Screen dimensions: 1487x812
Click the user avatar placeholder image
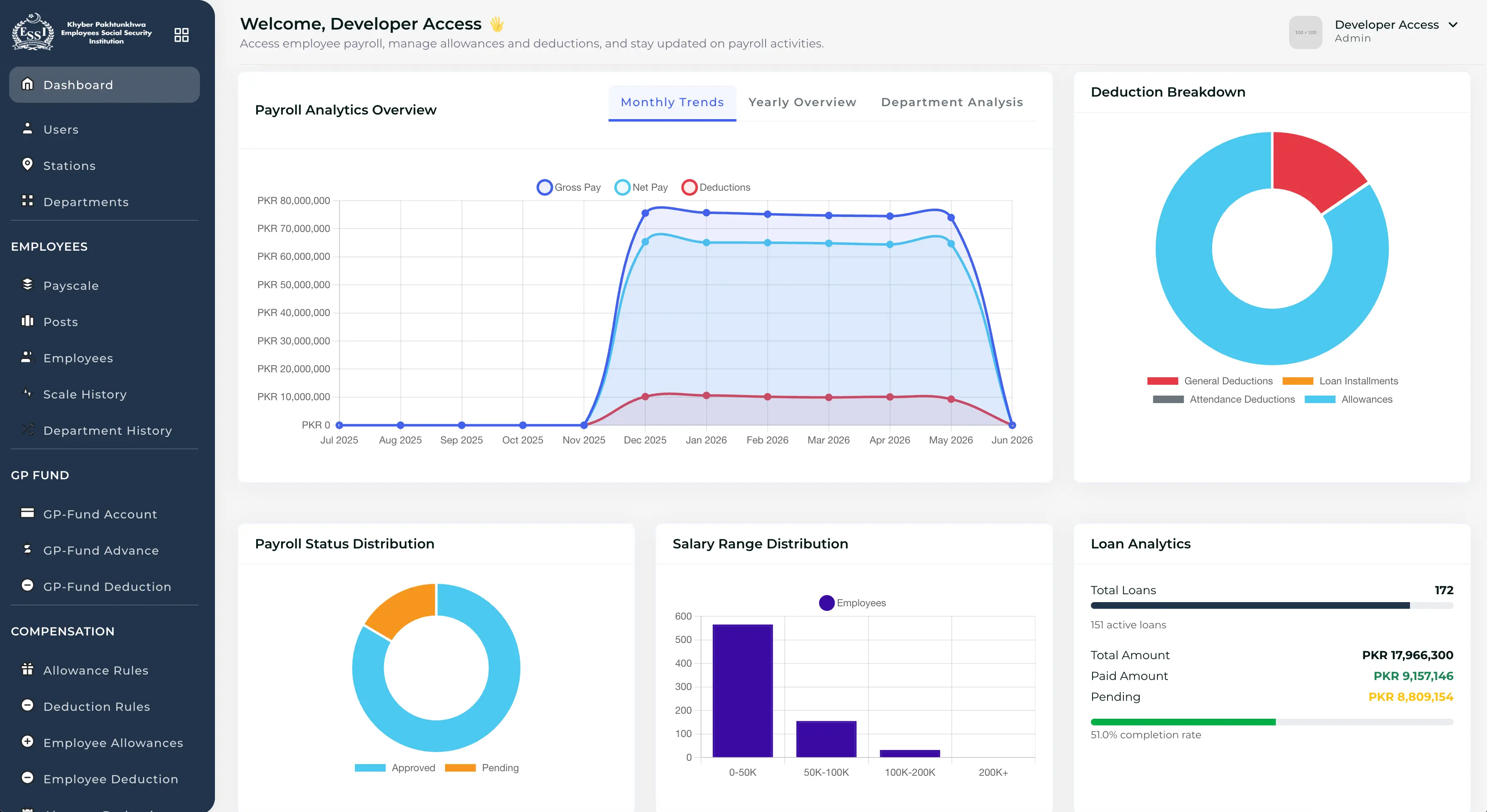click(x=1306, y=32)
